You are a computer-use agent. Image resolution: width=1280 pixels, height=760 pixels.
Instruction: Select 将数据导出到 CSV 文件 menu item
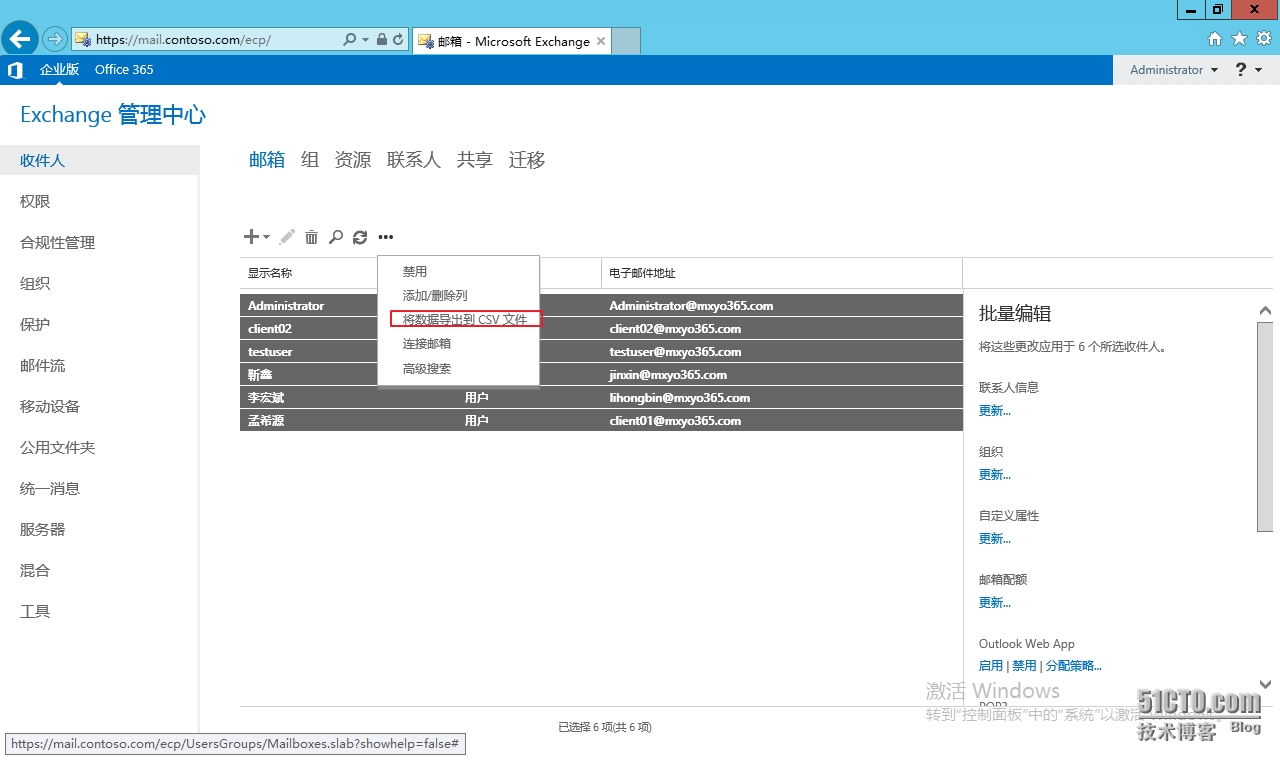pos(464,319)
